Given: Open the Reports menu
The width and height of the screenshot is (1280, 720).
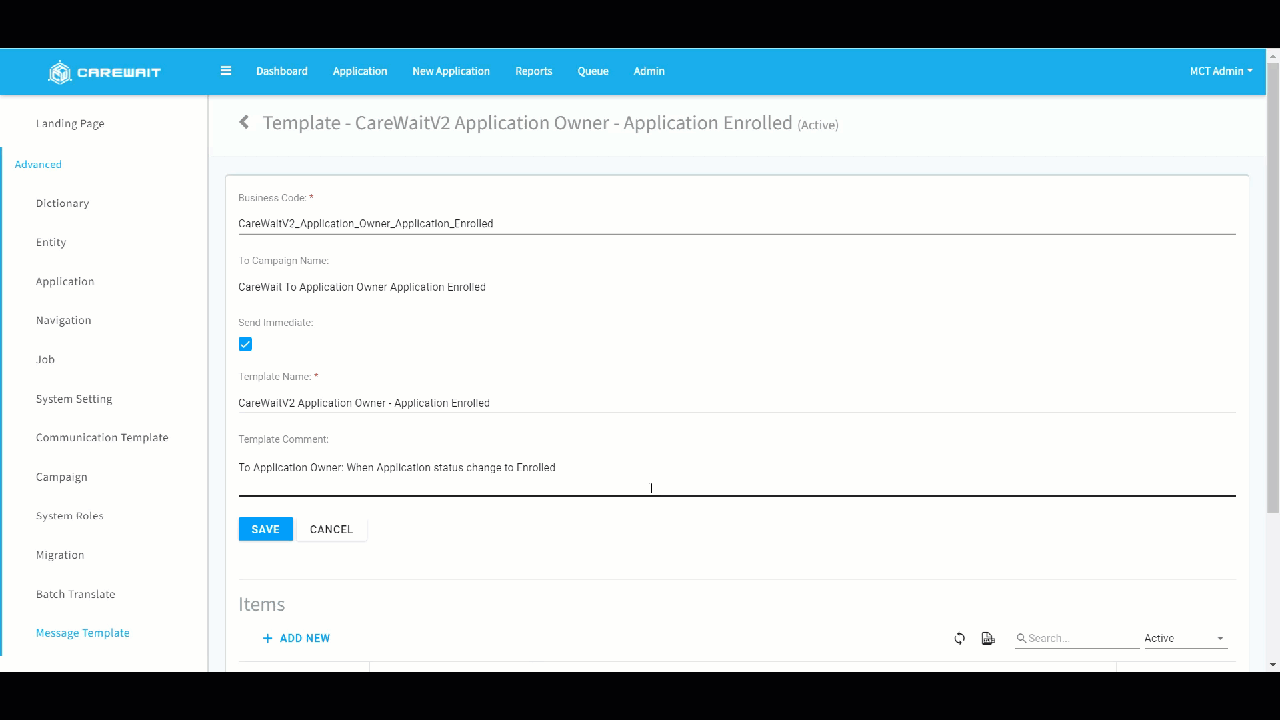Looking at the screenshot, I should [534, 71].
